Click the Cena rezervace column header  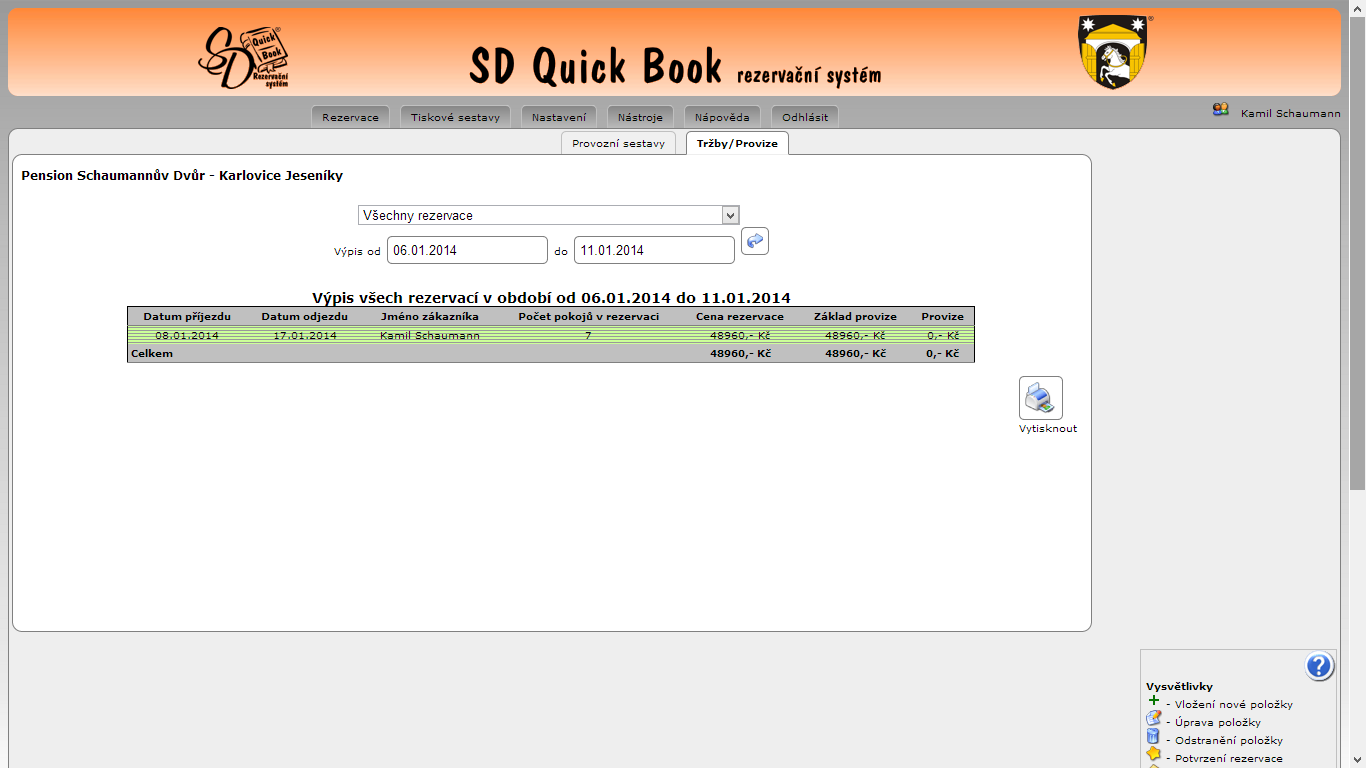(x=740, y=316)
